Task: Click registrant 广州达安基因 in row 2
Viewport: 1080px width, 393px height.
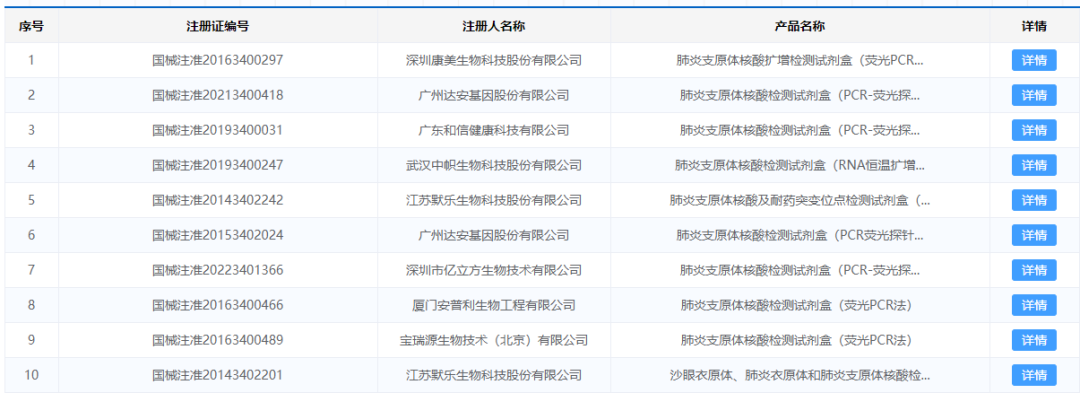Action: [494, 95]
